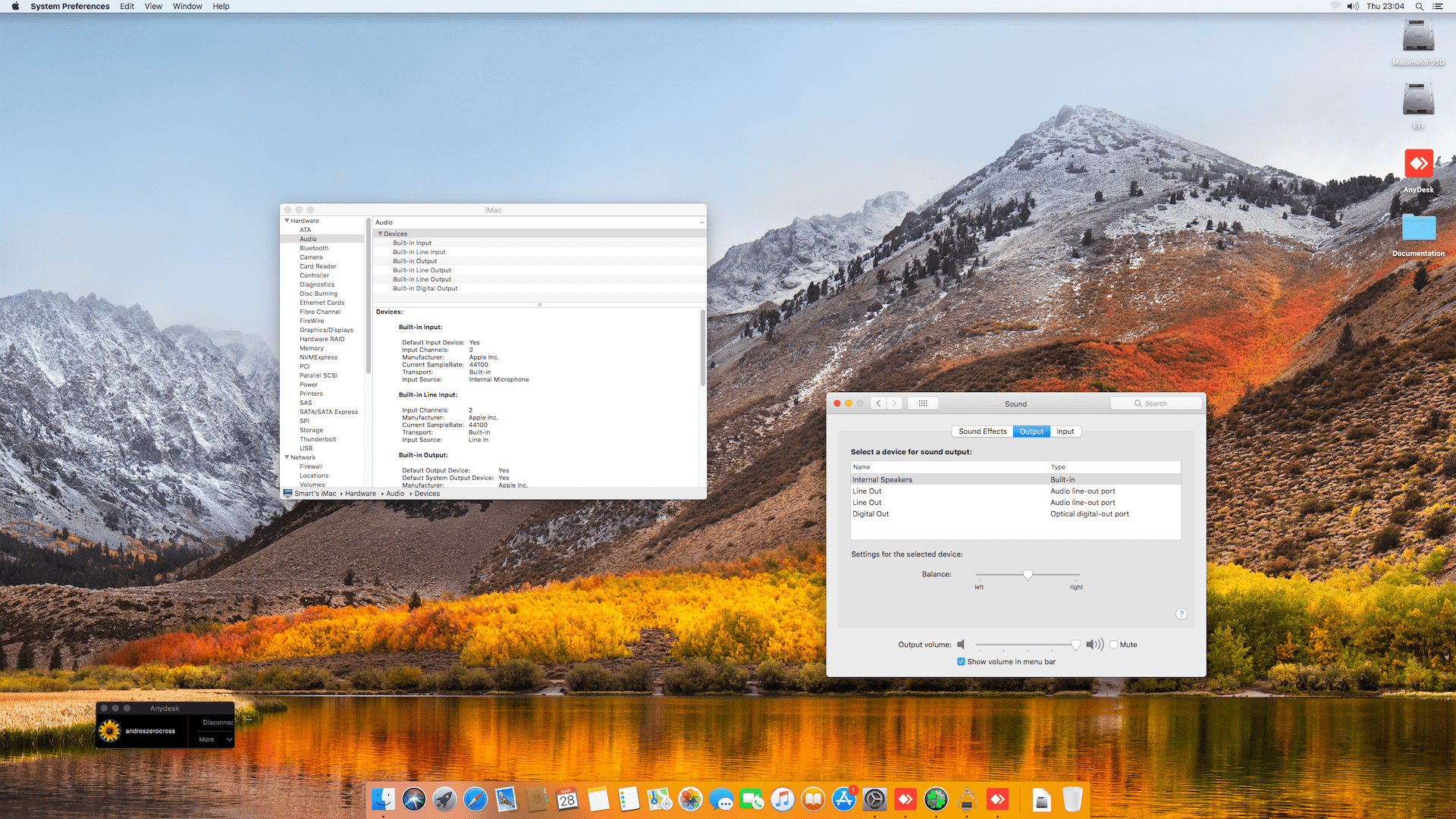Open Notes app in Dock
This screenshot has width=1456, height=819.
coord(598,799)
